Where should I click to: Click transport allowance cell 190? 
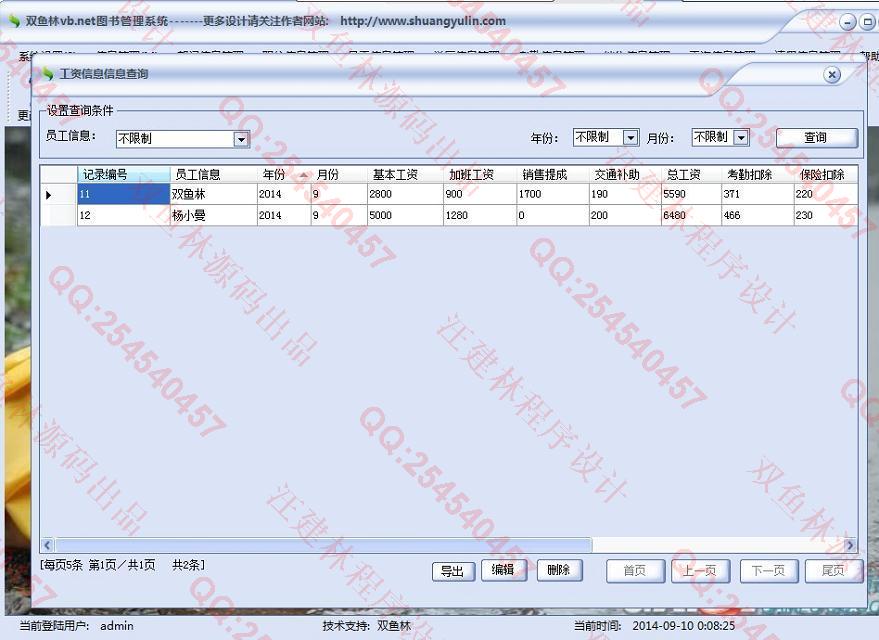(625, 194)
